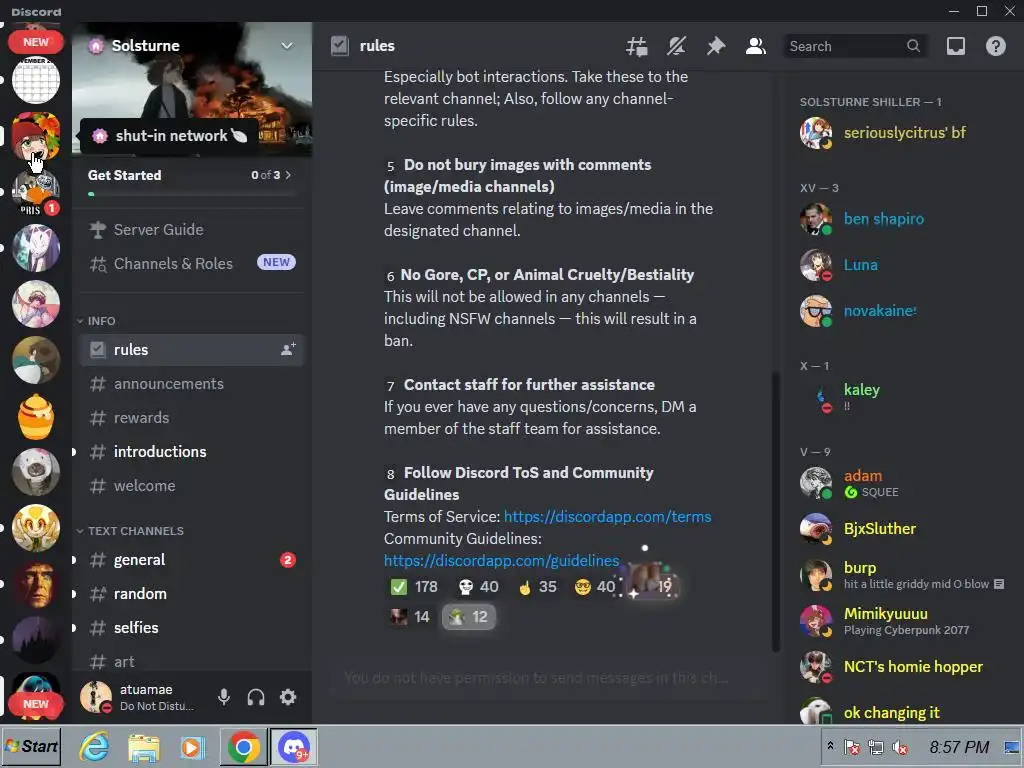This screenshot has width=1024, height=768.
Task: Mute microphone in user panel
Action: [224, 697]
